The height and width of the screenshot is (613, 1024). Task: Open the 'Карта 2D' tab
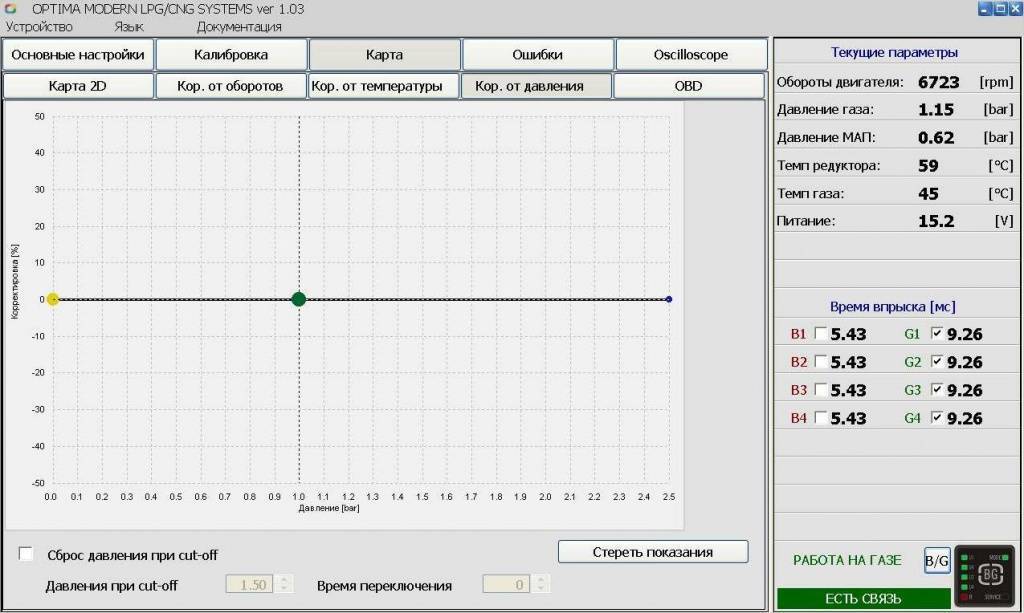pyautogui.click(x=78, y=86)
